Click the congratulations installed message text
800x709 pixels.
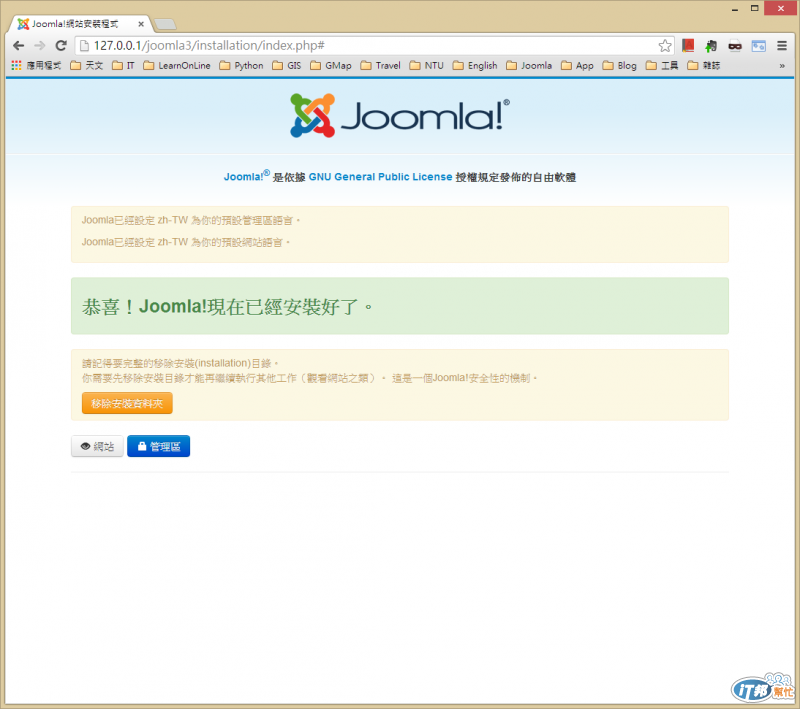coord(228,307)
